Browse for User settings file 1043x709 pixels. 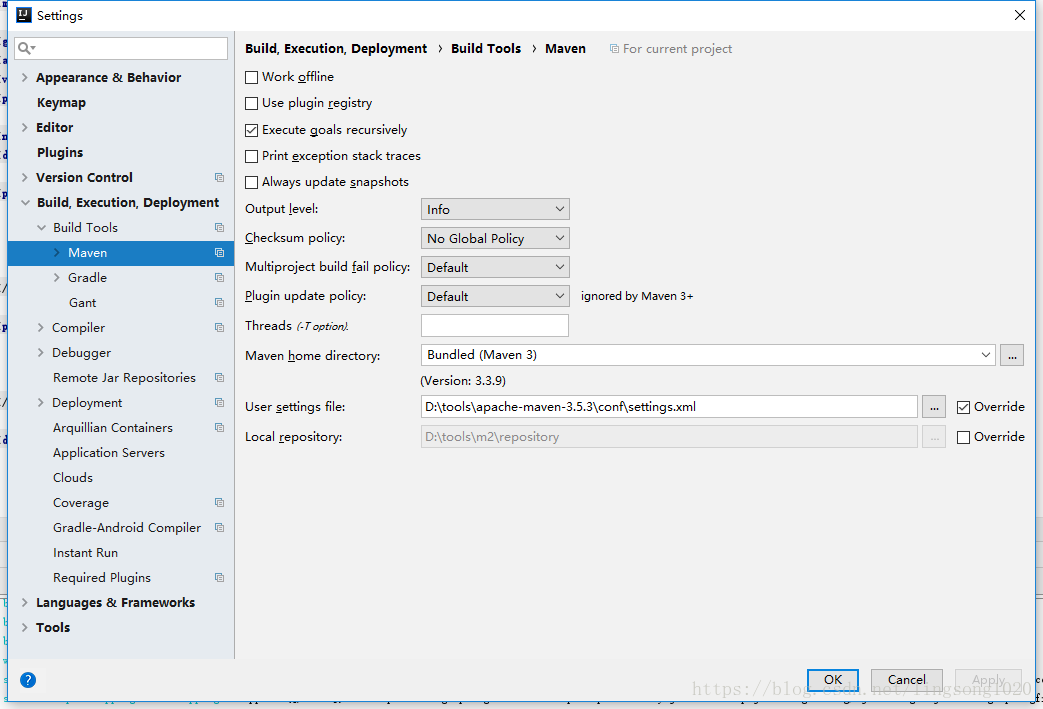coord(934,407)
